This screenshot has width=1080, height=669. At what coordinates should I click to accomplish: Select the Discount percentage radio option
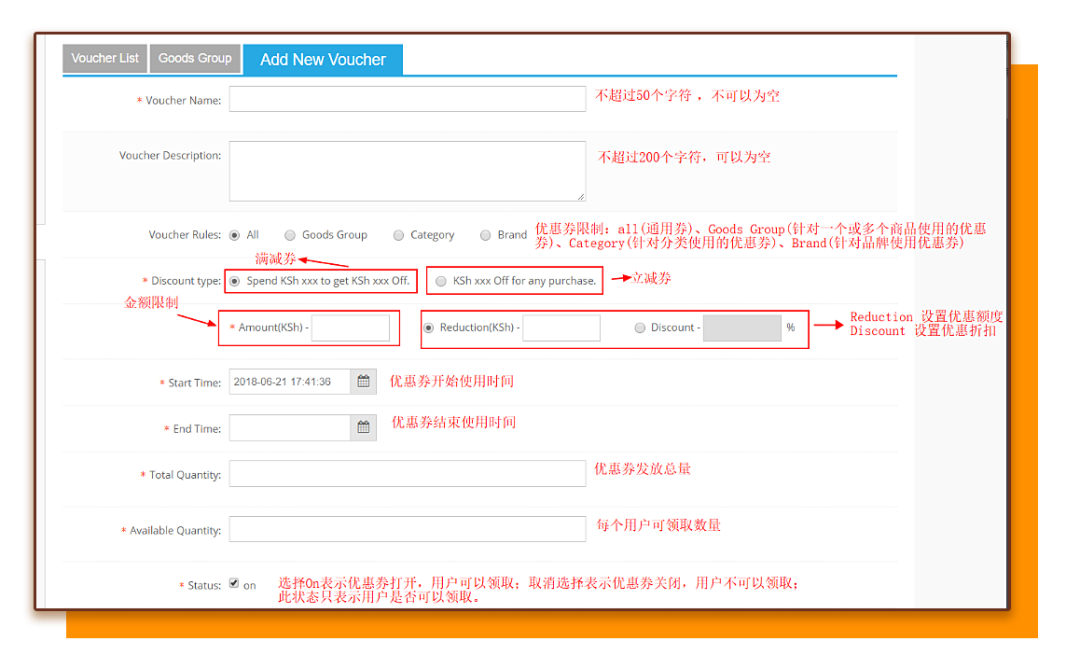[640, 328]
